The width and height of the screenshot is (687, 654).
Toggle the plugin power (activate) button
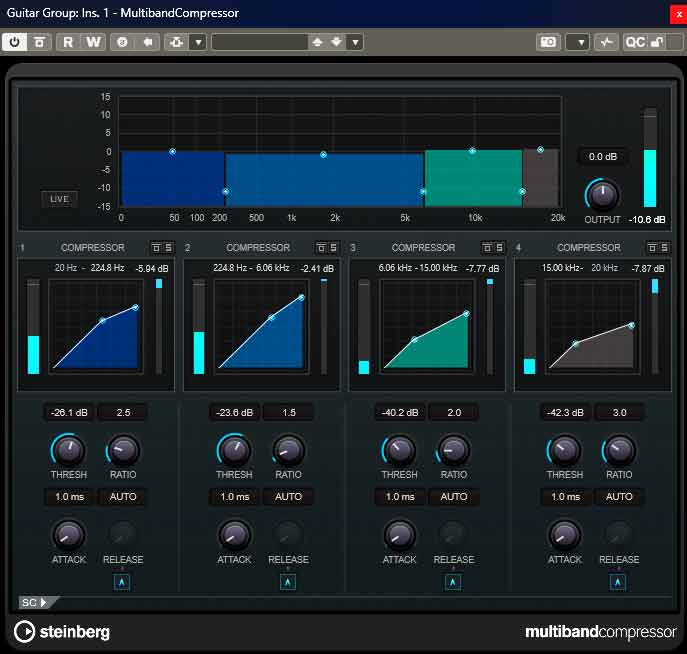[15, 42]
